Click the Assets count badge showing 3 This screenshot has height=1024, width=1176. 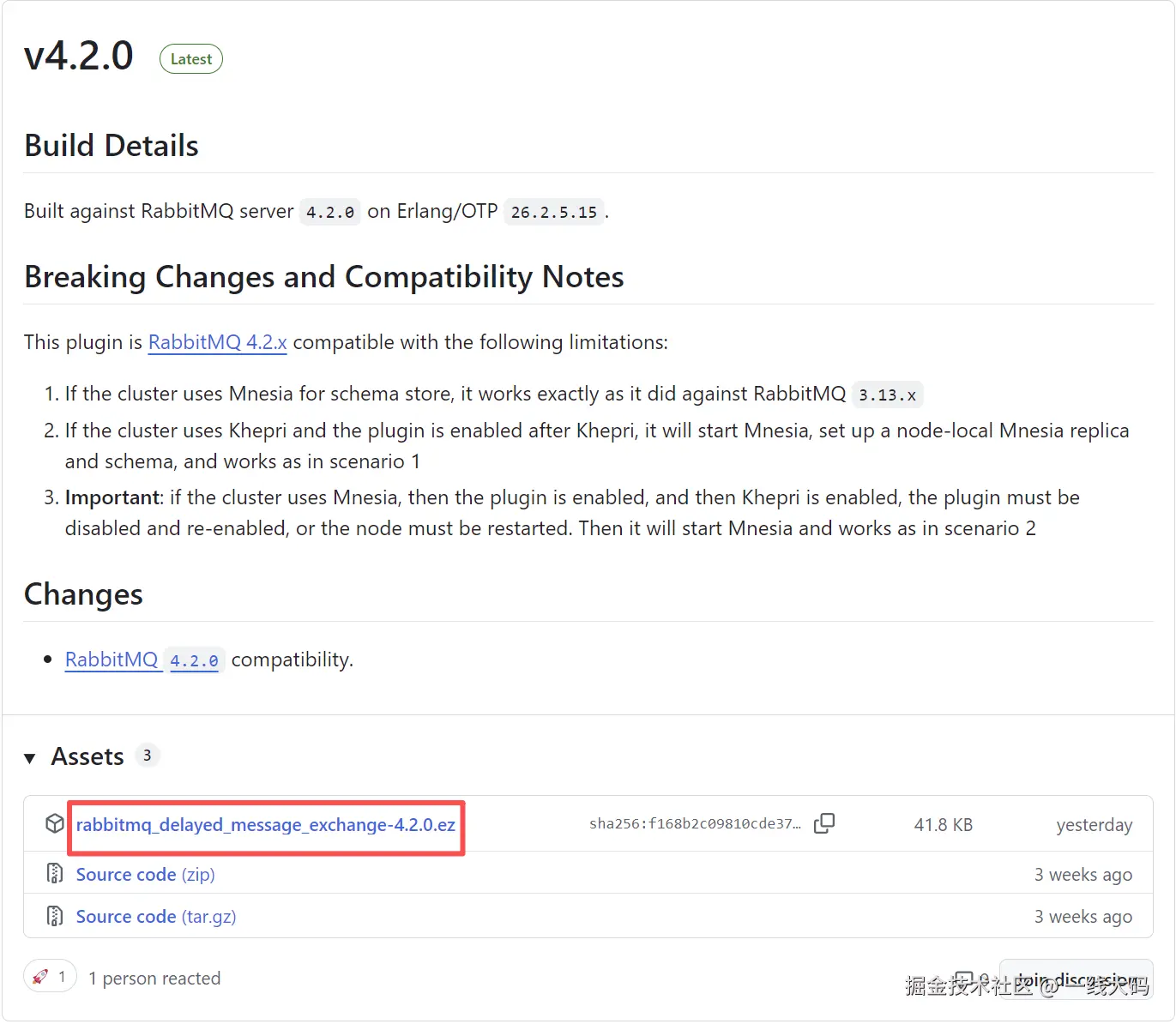(x=148, y=756)
